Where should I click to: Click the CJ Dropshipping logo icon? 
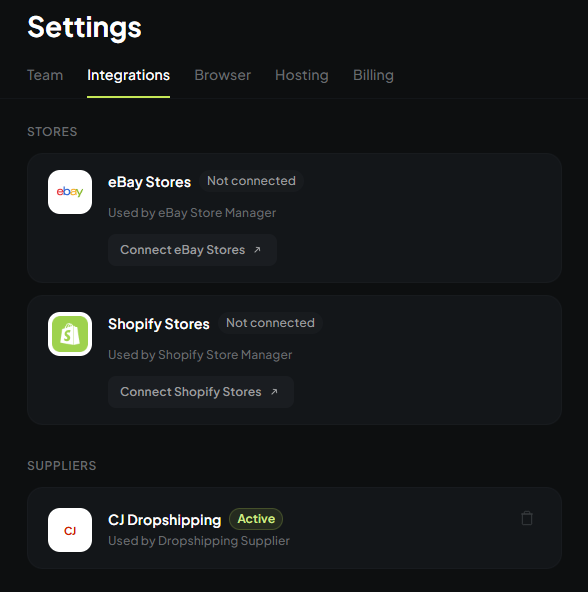pyautogui.click(x=70, y=530)
